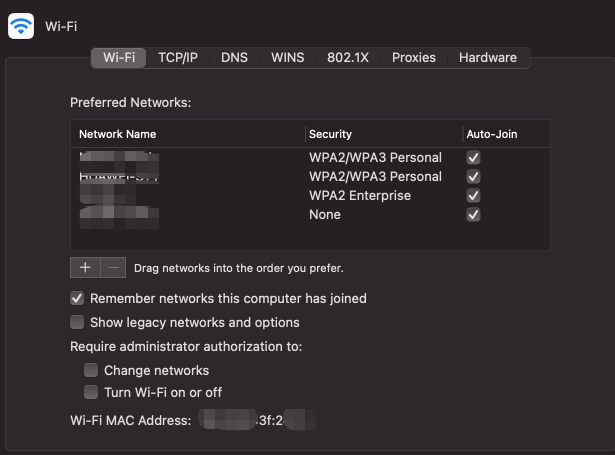
Task: Click the Wi-Fi icon in header
Action: (21, 25)
